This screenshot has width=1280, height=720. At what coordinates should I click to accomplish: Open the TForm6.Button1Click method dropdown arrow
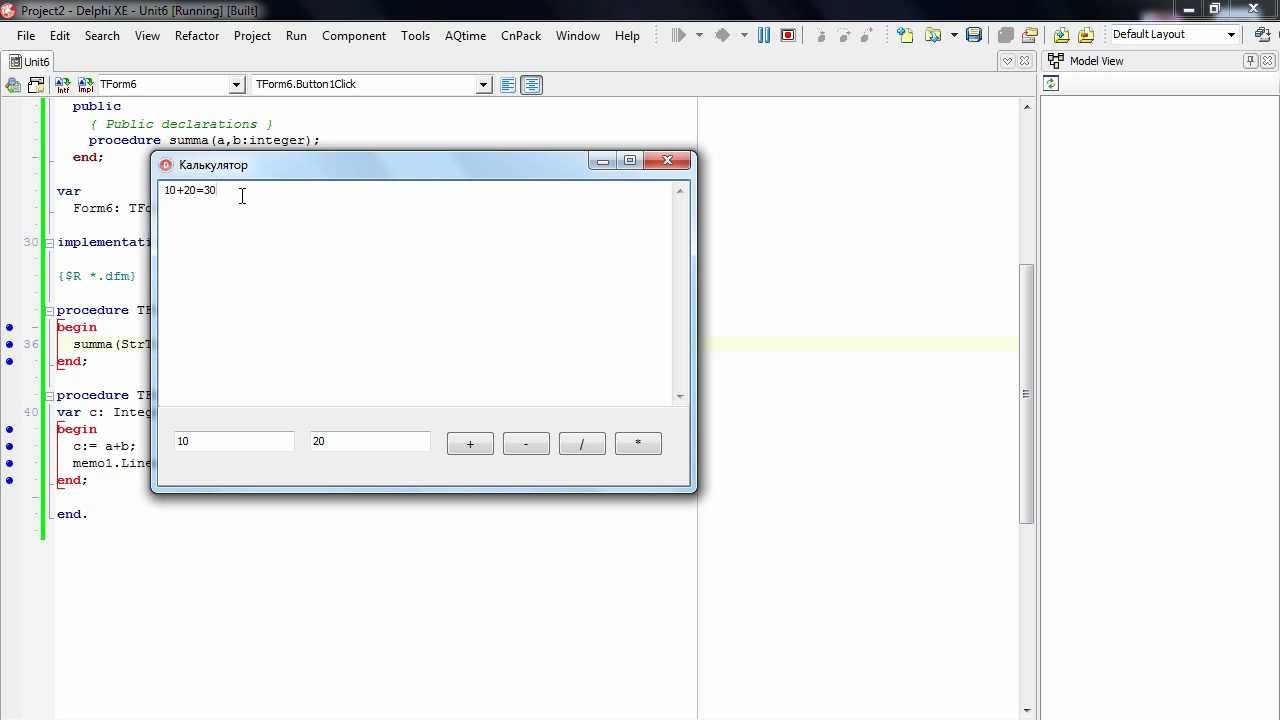[x=483, y=85]
